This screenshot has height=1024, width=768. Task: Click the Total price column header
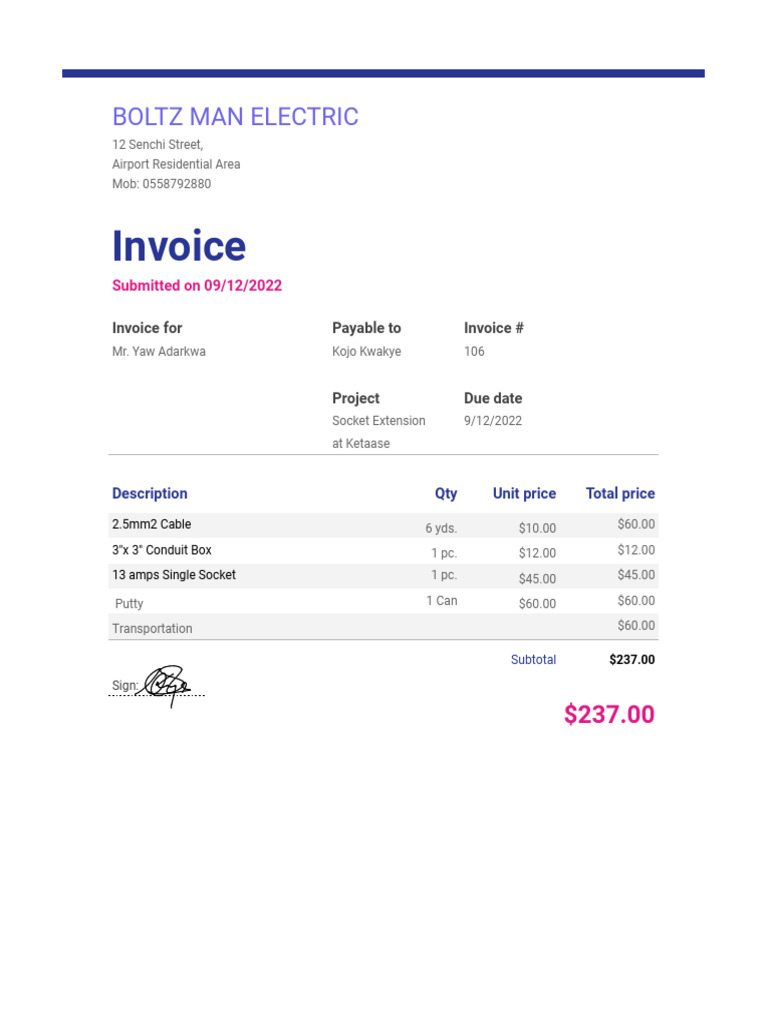[x=620, y=494]
